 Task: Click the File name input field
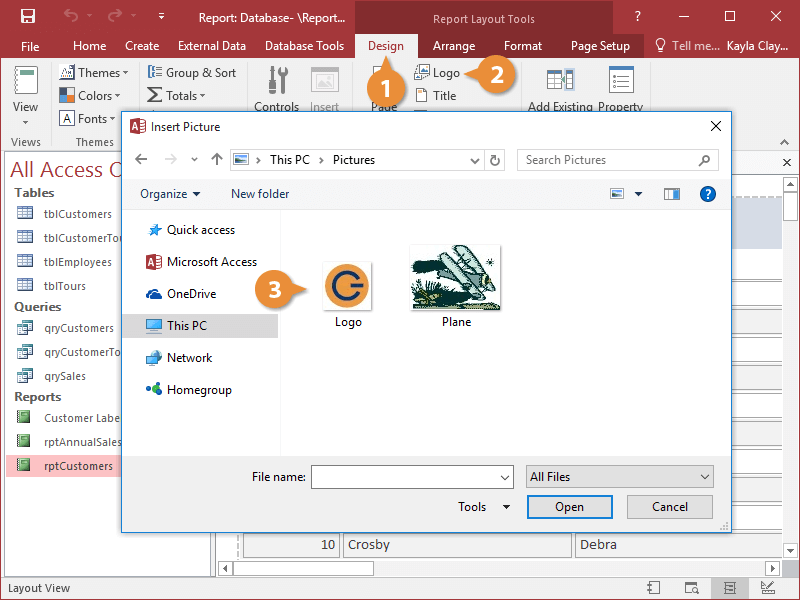[411, 477]
